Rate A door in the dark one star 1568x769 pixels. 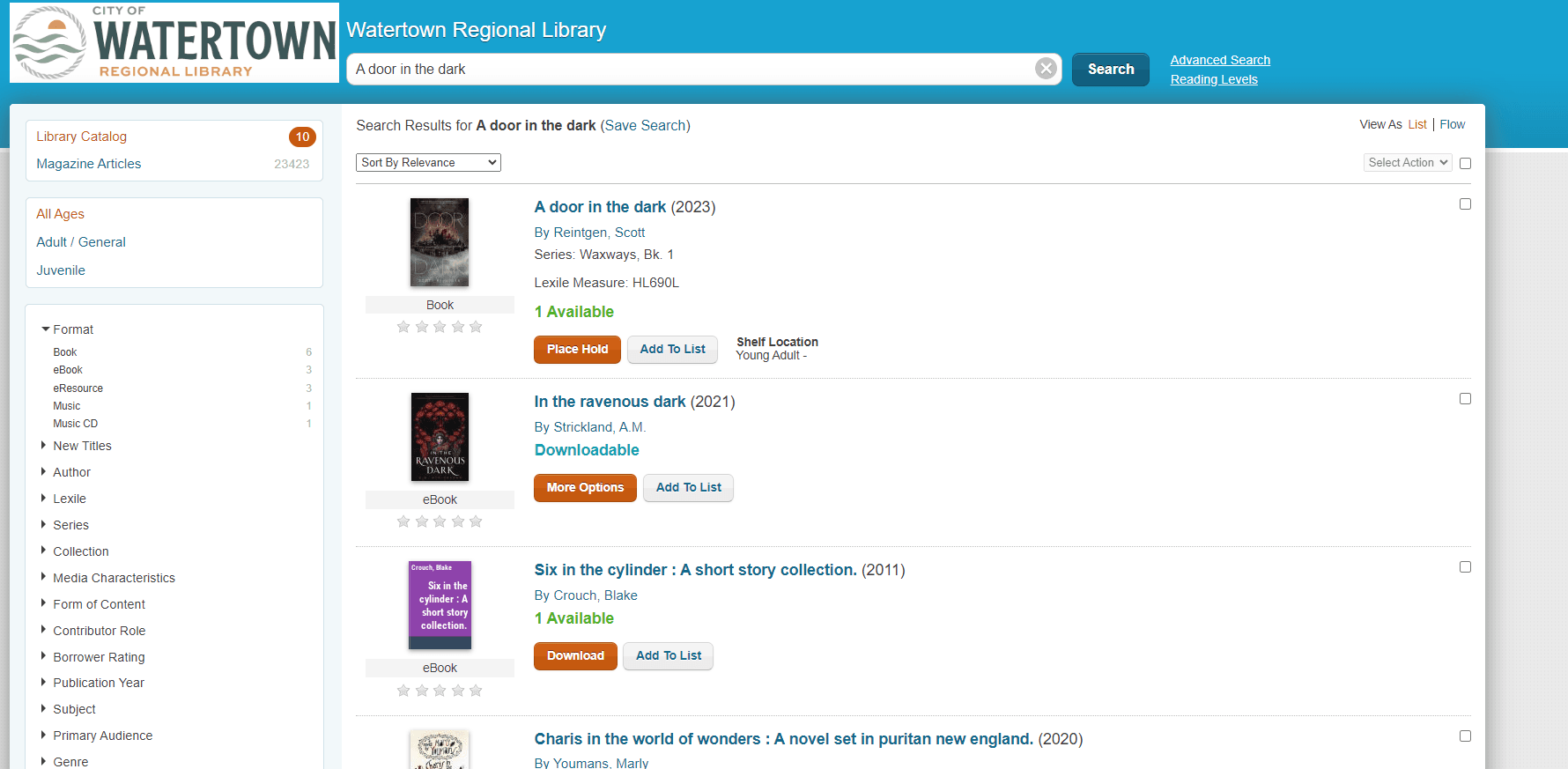[403, 327]
